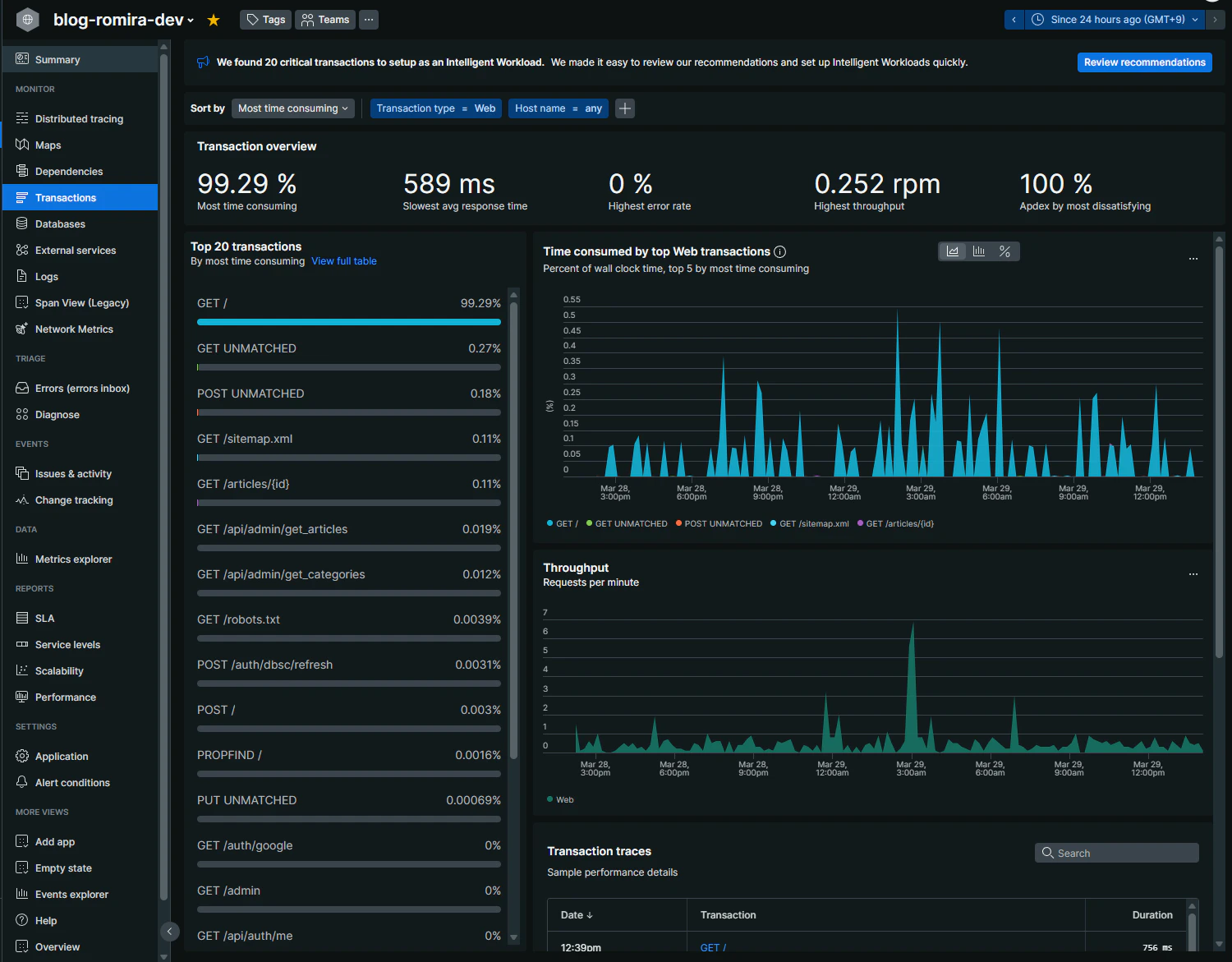1232x962 pixels.
Task: Show info tooltip for Time consumed chart
Action: tap(780, 252)
